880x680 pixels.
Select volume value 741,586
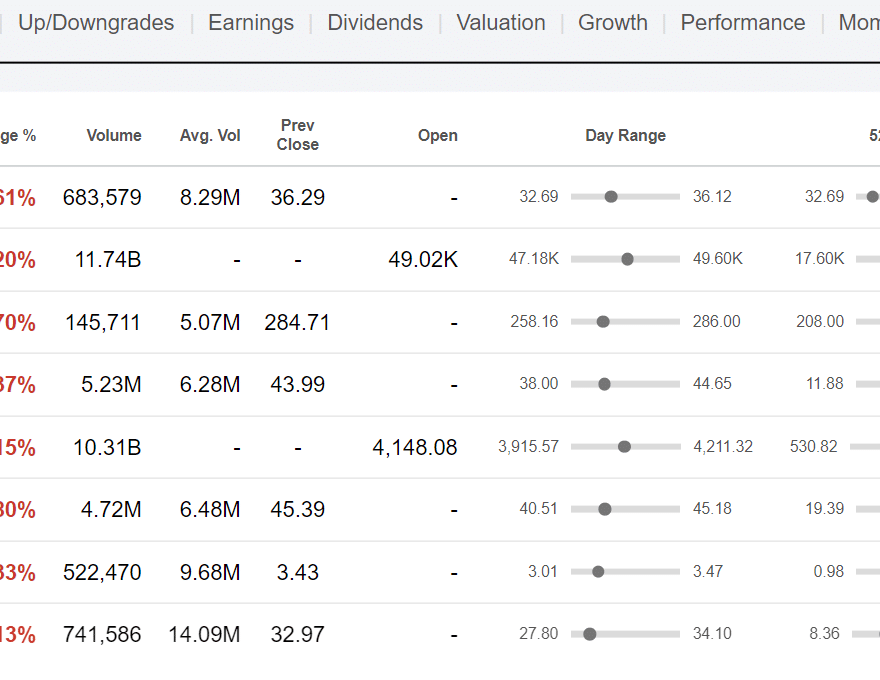click(x=102, y=635)
